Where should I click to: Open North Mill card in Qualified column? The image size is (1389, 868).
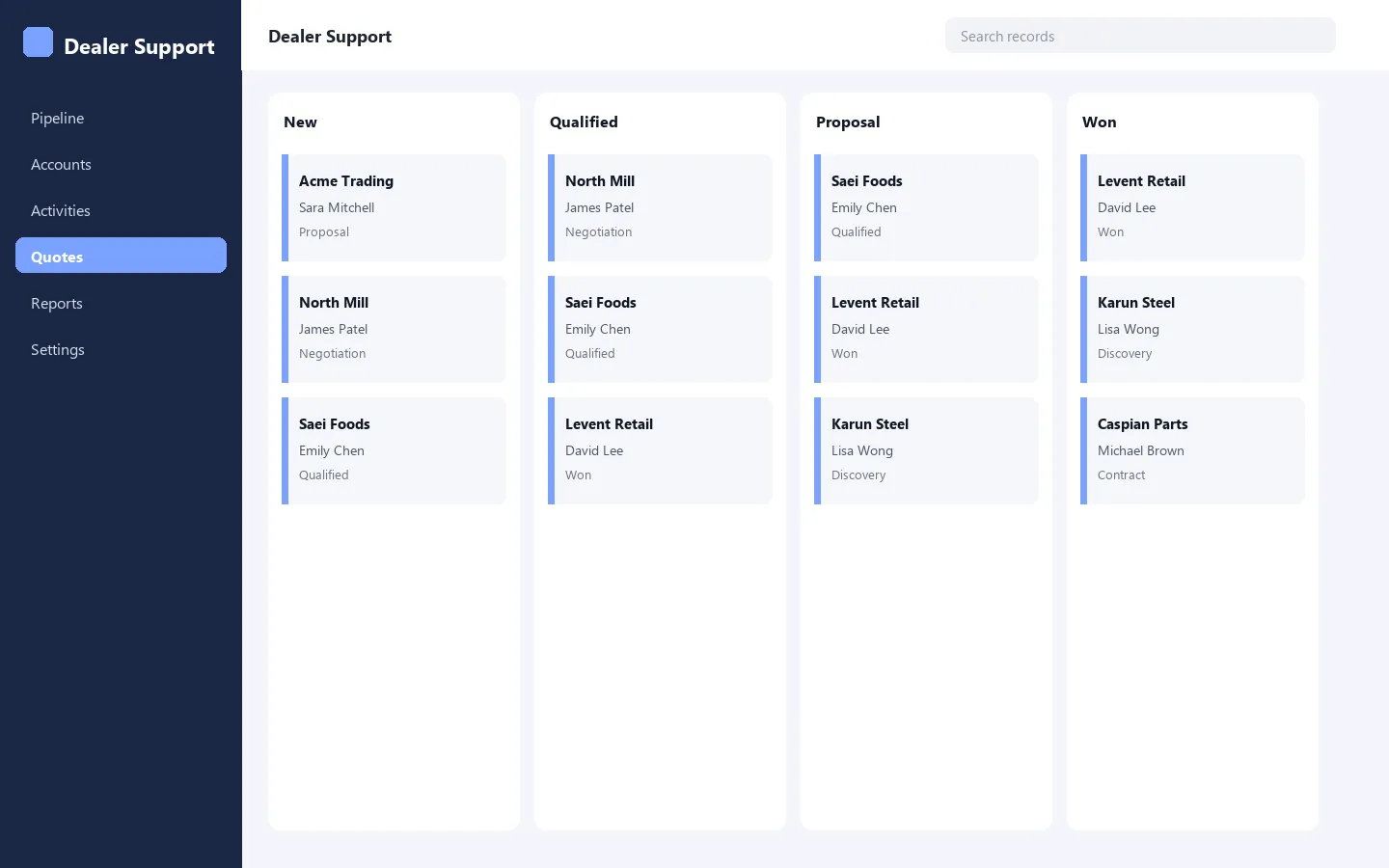pos(660,207)
